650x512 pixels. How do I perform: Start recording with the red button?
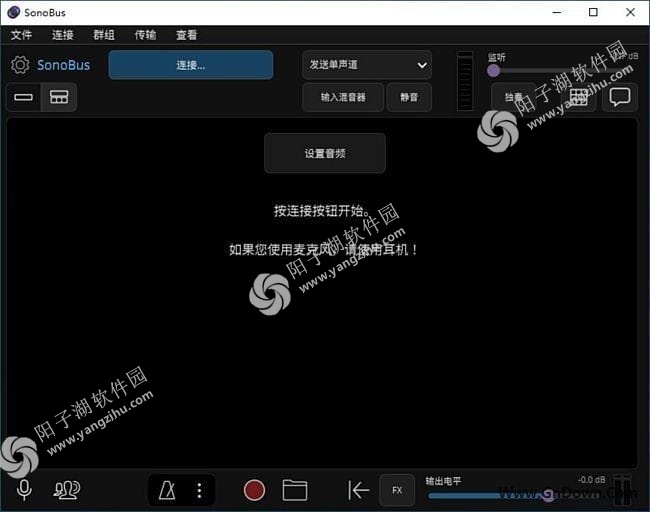point(254,490)
